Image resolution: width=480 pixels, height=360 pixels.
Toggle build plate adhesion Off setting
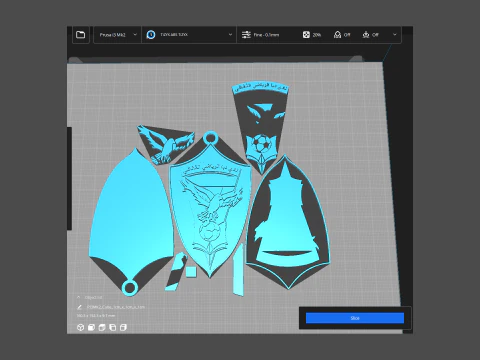coord(371,35)
